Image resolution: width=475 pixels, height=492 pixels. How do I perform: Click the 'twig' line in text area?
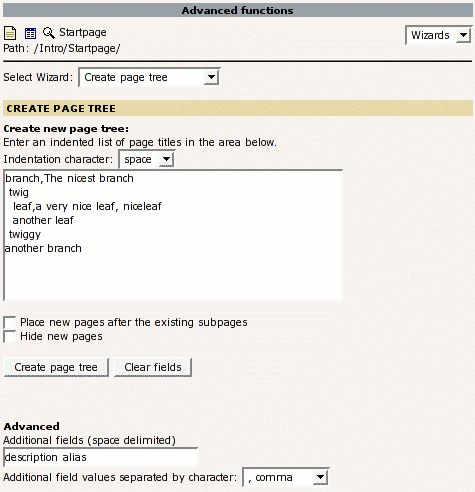[x=19, y=192]
